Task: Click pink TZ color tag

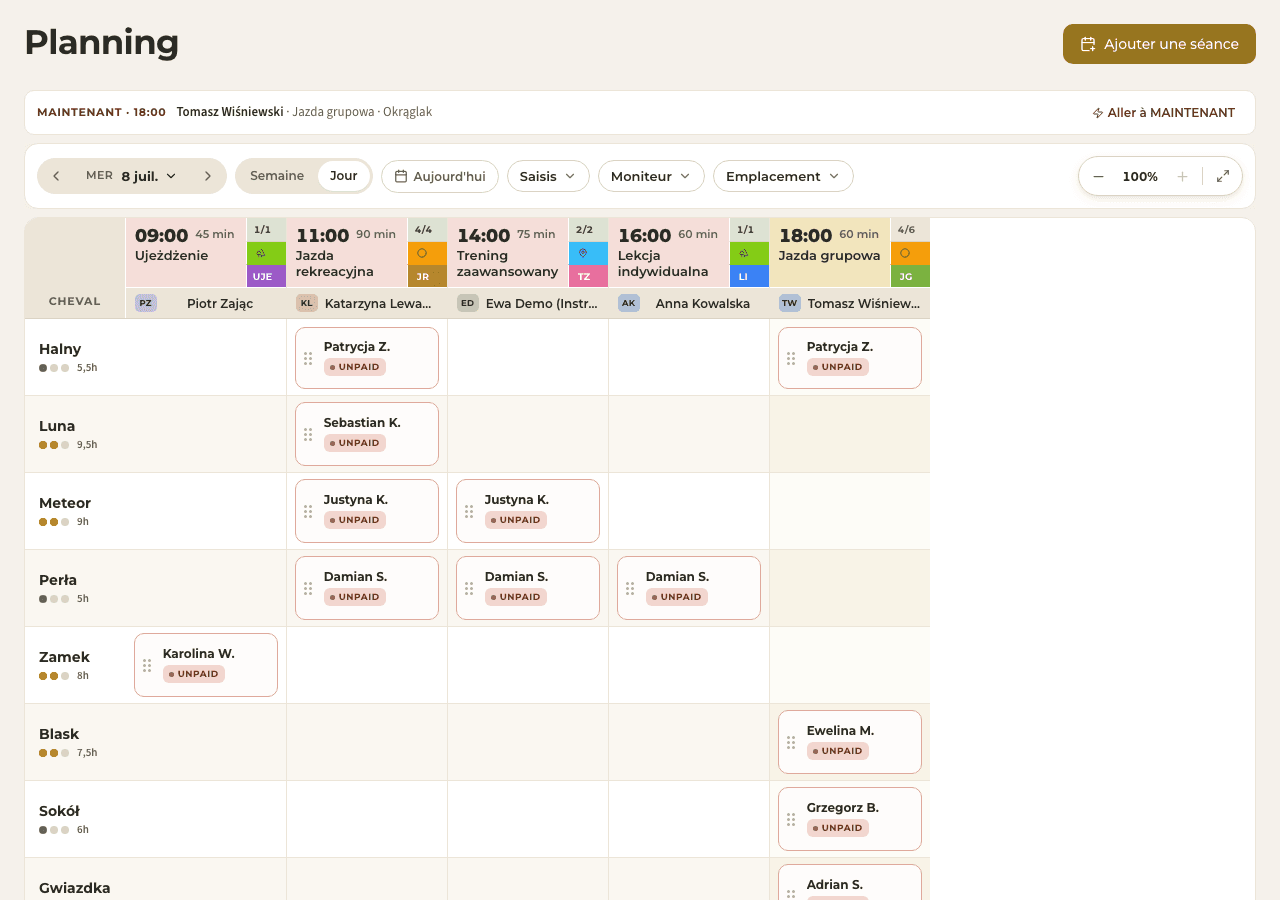Action: [x=588, y=277]
